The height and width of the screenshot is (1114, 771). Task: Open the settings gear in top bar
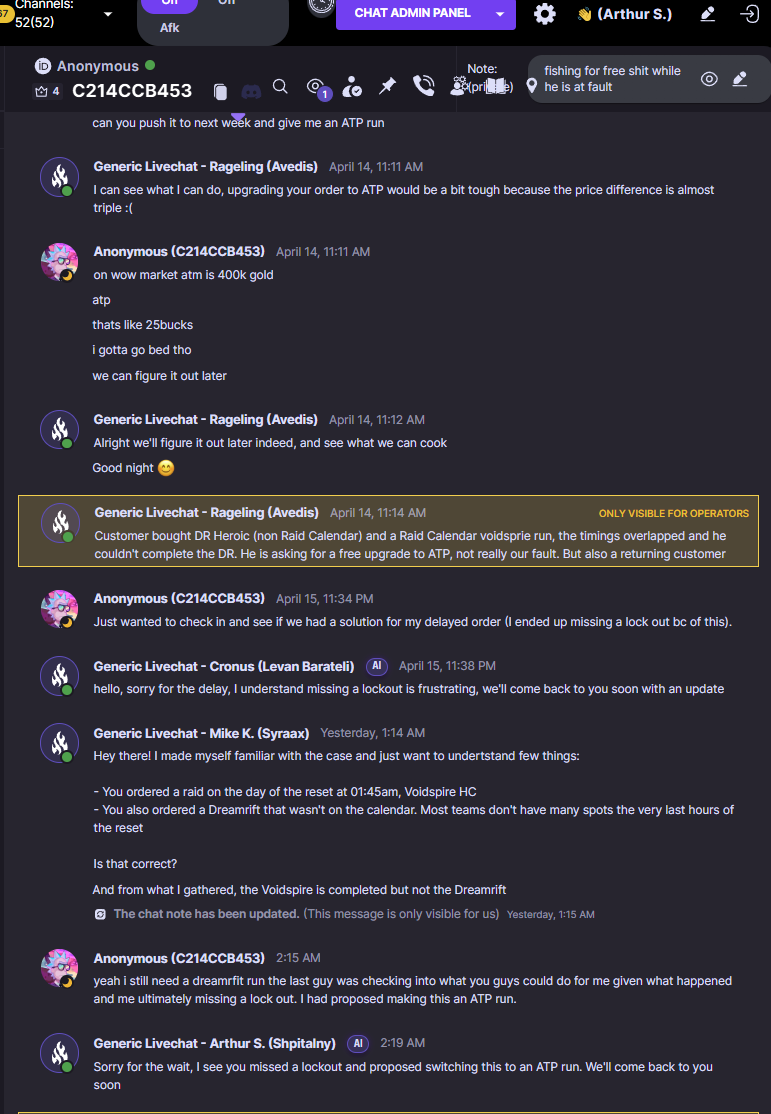[x=545, y=14]
